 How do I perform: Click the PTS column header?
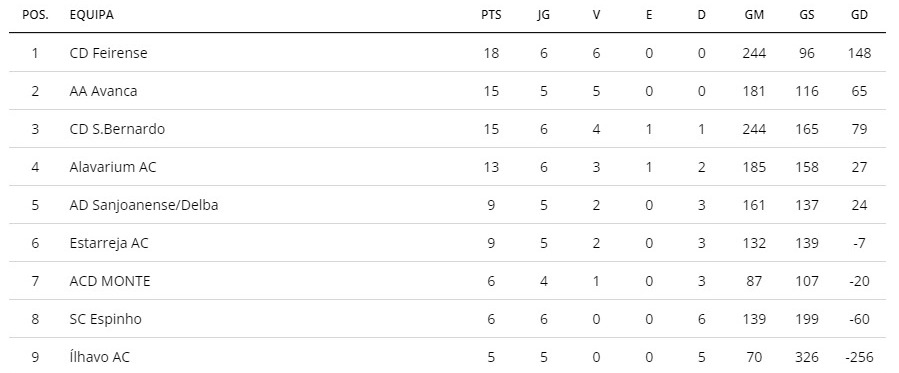coord(491,15)
